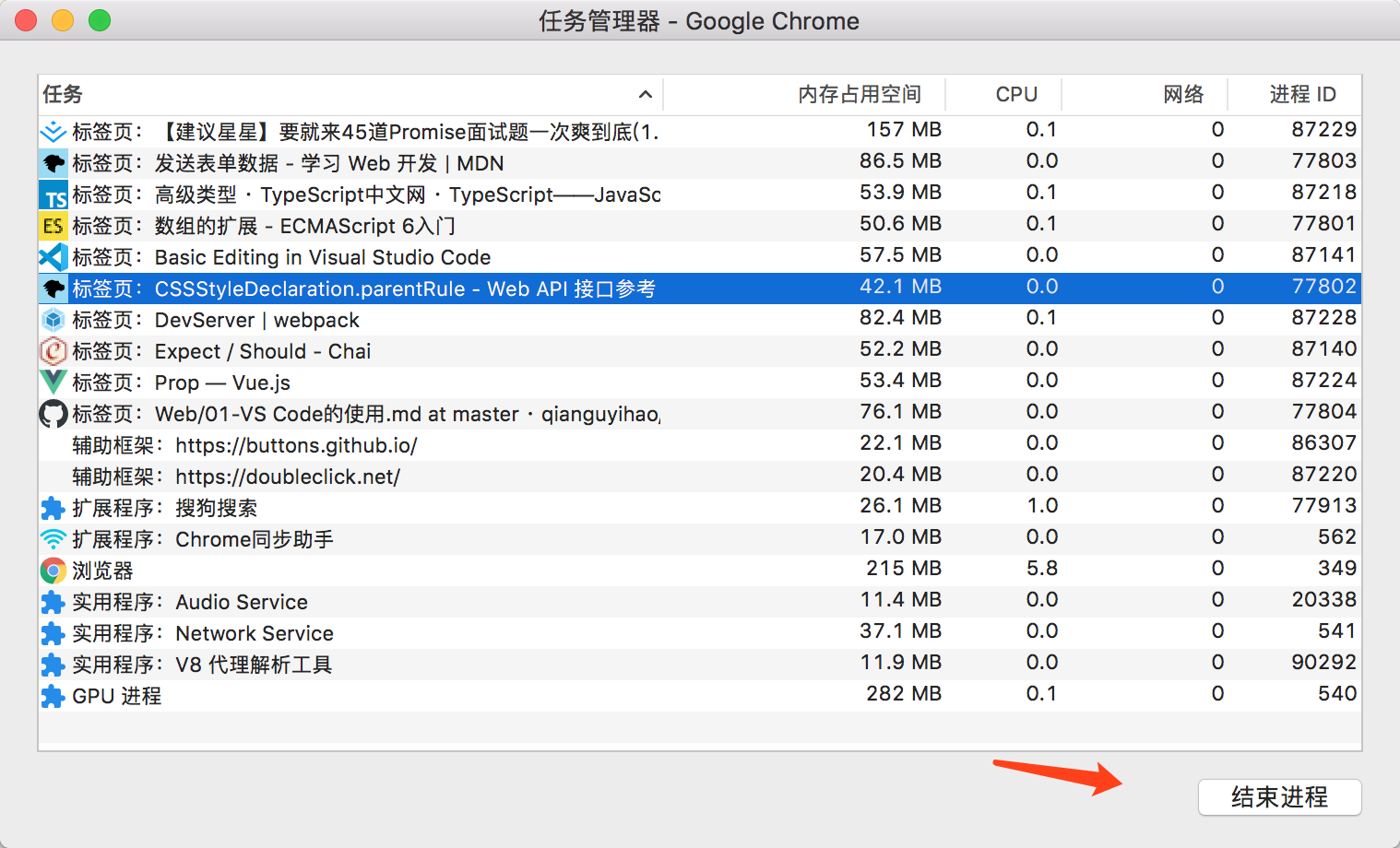This screenshot has height=848, width=1400.
Task: Select the 数组的扩展 ECMAScript 6入门 row
Action: [x=700, y=226]
